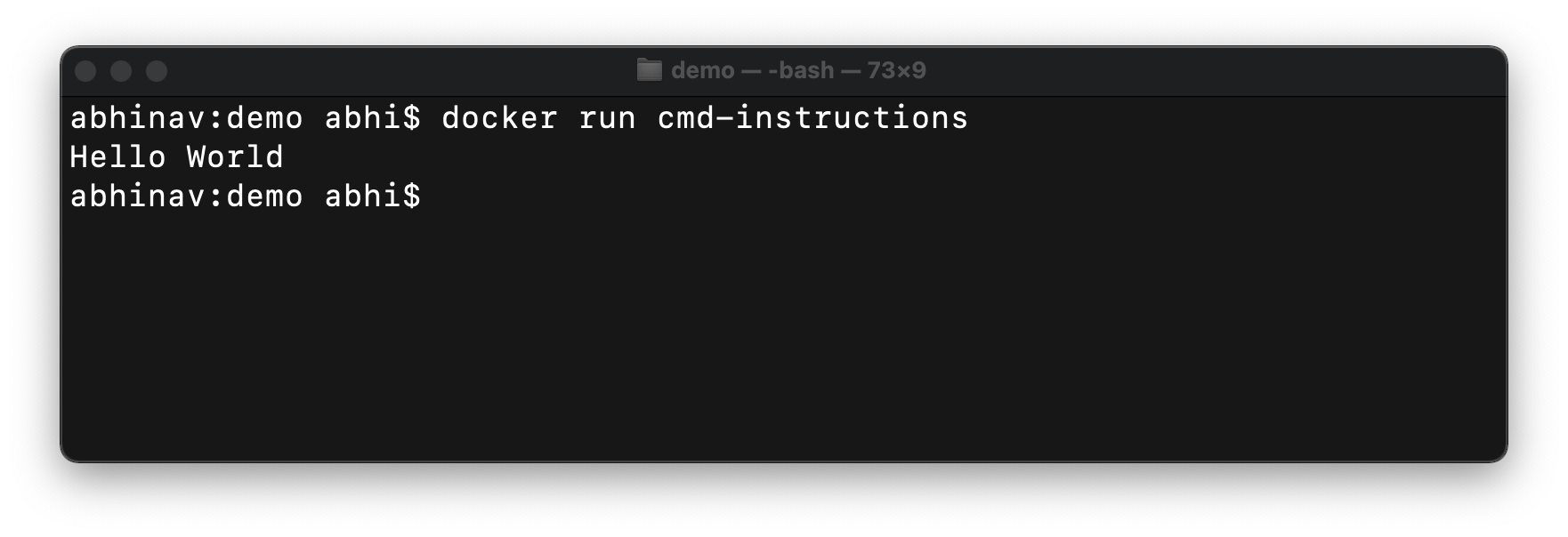Screen dimensions: 1568x537
Task: Zoom the window using the third title-bar button
Action: [x=157, y=71]
